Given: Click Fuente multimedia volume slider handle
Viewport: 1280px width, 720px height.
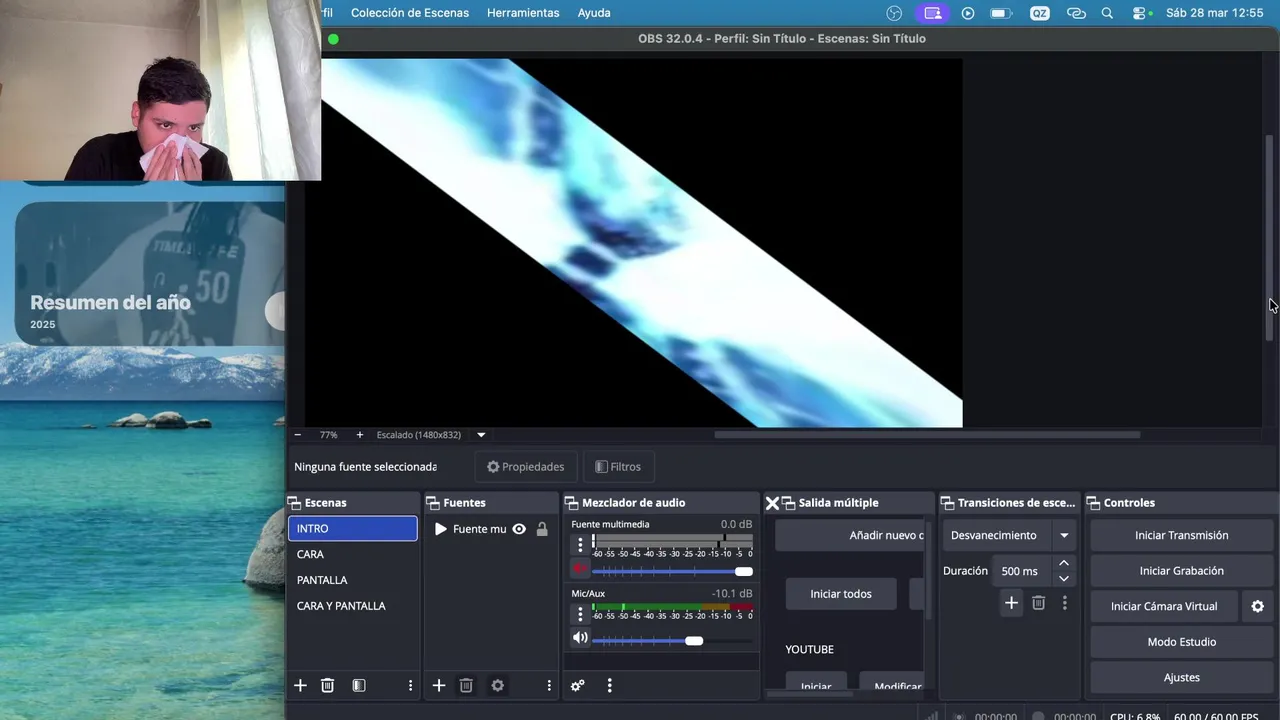Looking at the screenshot, I should [743, 571].
